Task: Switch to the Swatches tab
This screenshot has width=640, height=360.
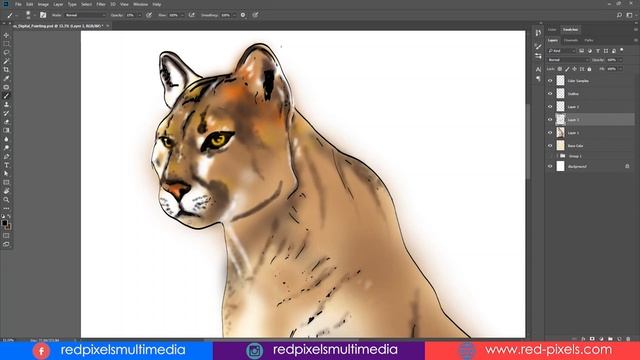Action: pyautogui.click(x=570, y=30)
